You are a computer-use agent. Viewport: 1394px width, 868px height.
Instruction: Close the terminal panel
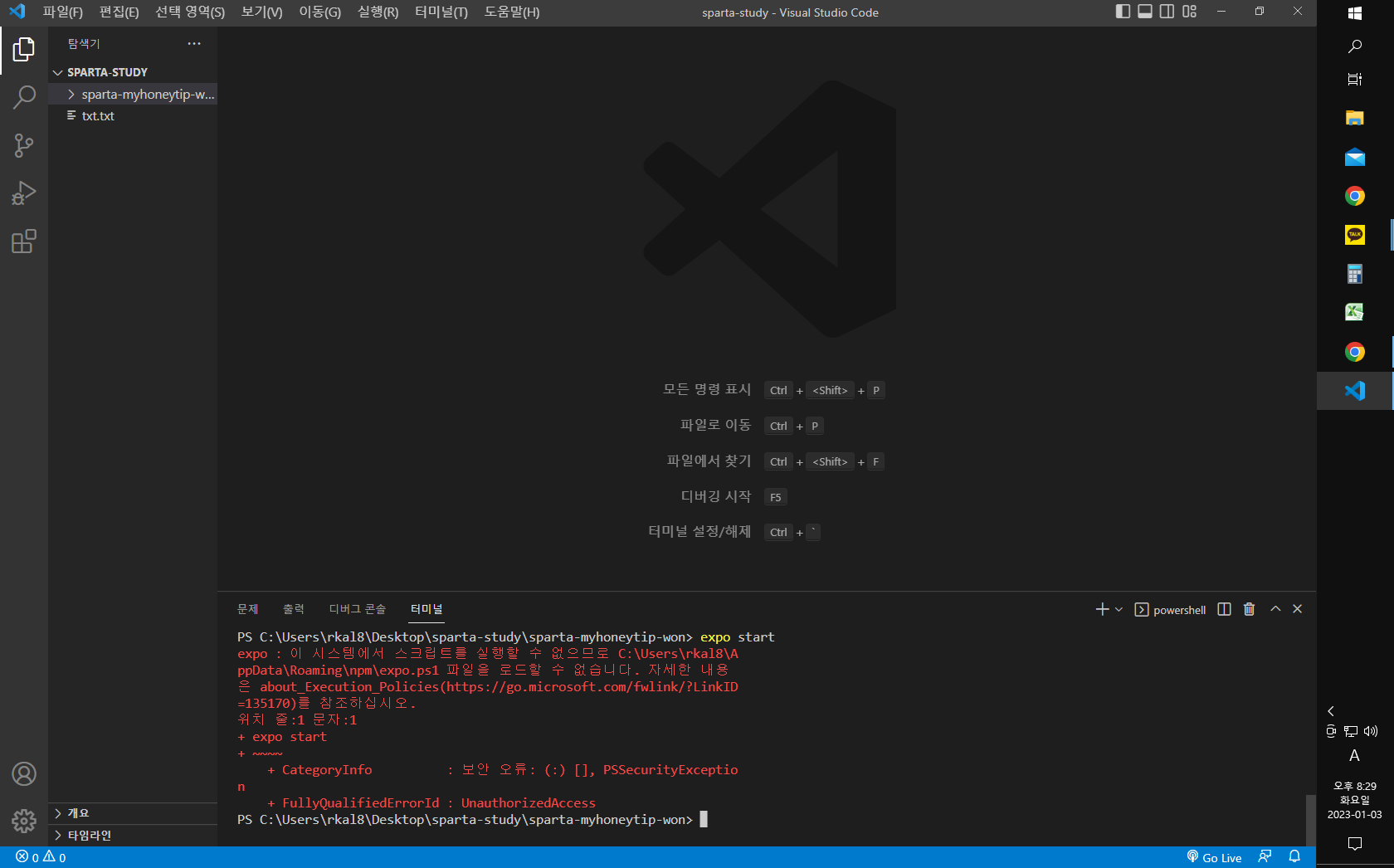point(1298,609)
